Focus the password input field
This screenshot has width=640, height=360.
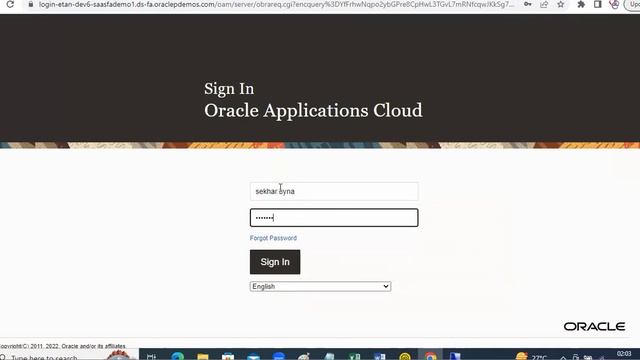point(334,218)
